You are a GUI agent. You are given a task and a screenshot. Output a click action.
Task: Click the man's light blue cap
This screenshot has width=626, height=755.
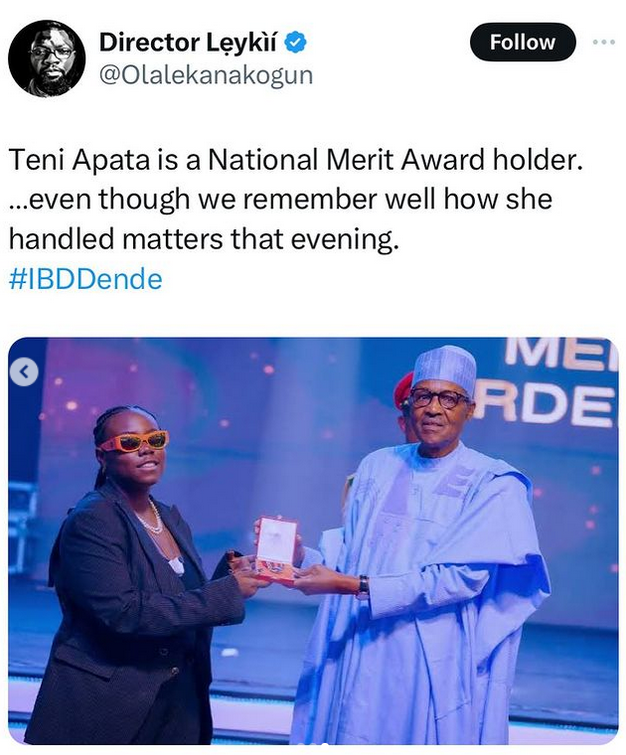446,366
